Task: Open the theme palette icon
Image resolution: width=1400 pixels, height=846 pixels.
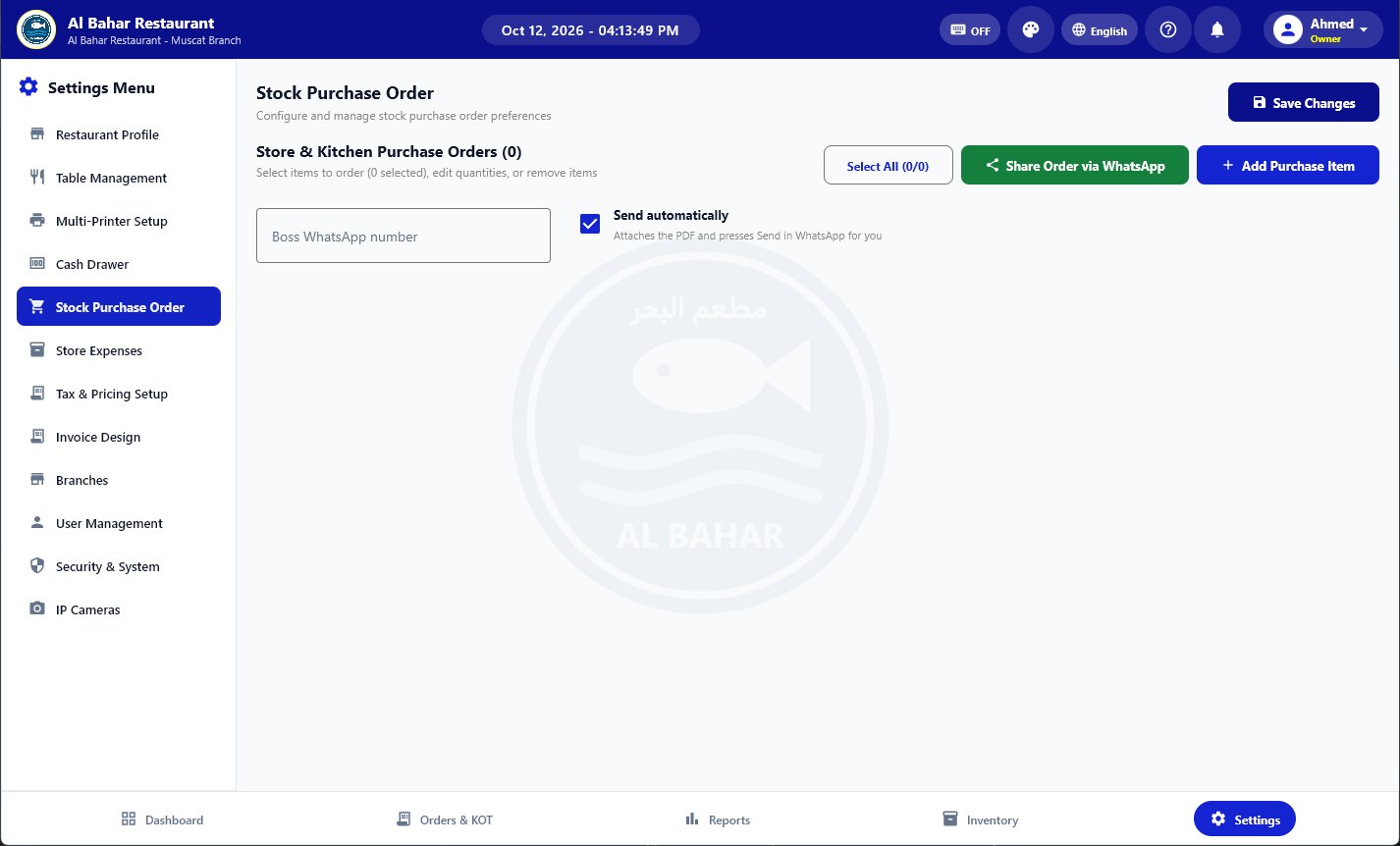Action: [1031, 29]
